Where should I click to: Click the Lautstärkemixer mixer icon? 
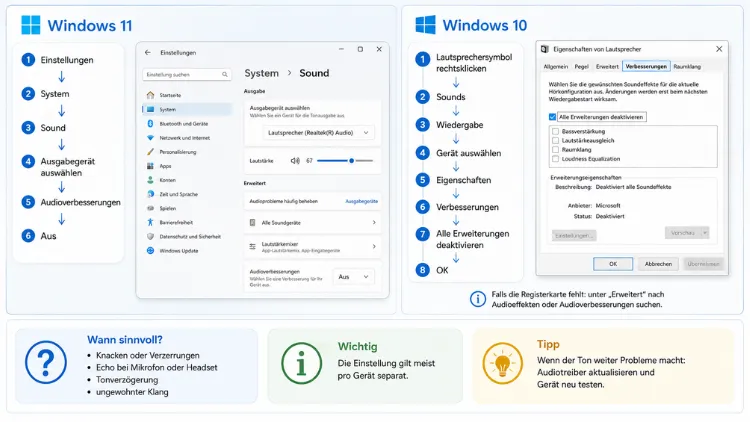point(253,246)
